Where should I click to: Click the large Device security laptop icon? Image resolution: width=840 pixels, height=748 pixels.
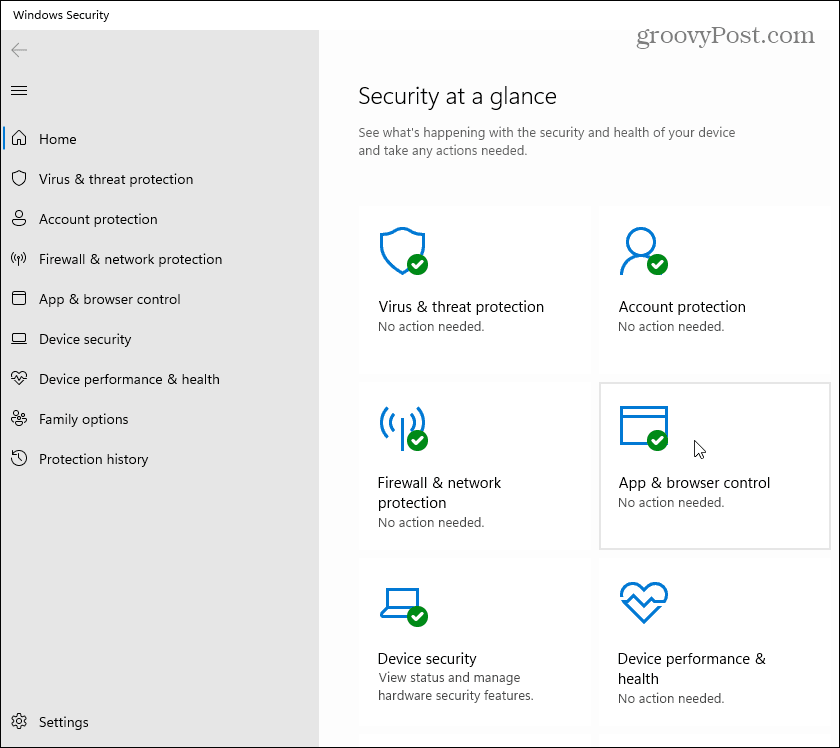click(x=403, y=606)
